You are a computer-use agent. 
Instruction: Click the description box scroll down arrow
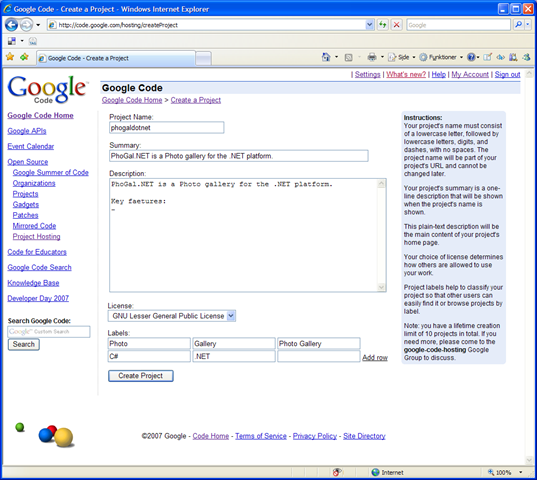(x=381, y=287)
